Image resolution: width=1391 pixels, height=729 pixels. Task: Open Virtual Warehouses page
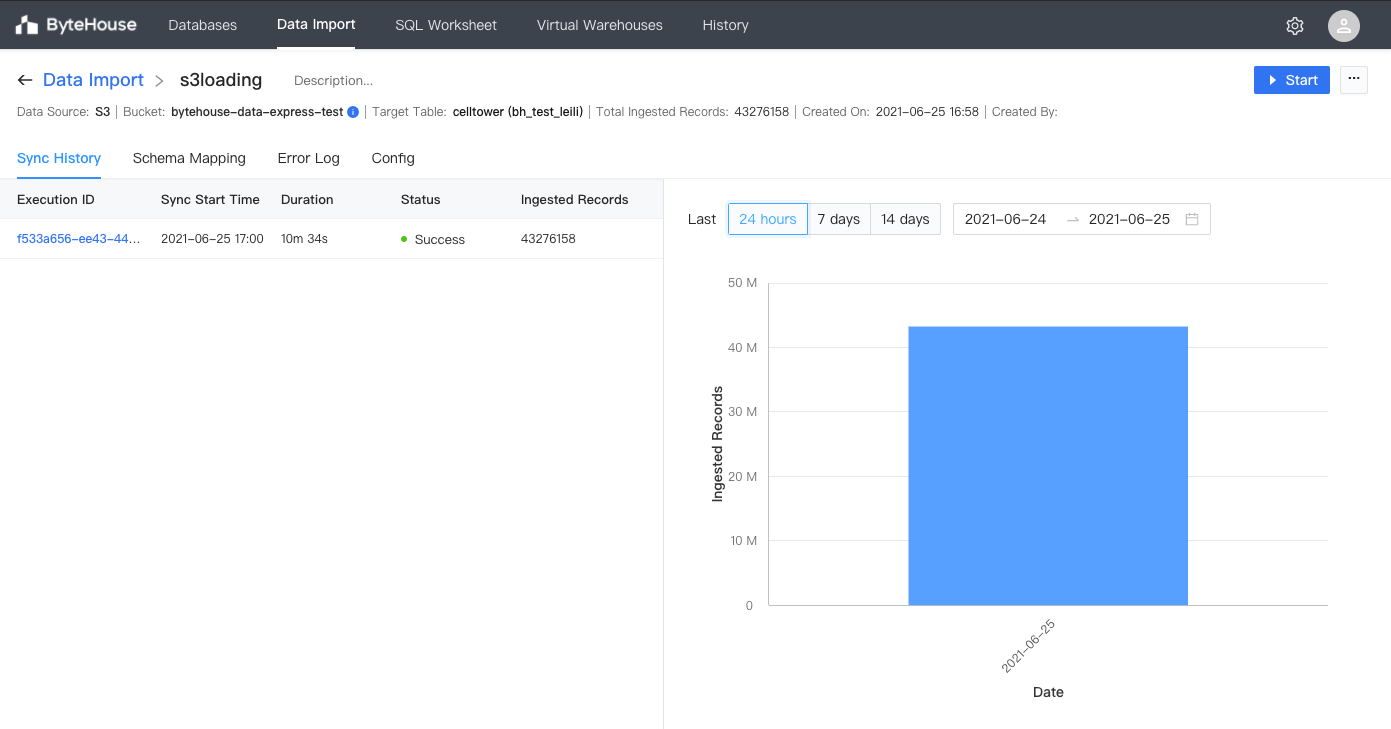(x=600, y=25)
